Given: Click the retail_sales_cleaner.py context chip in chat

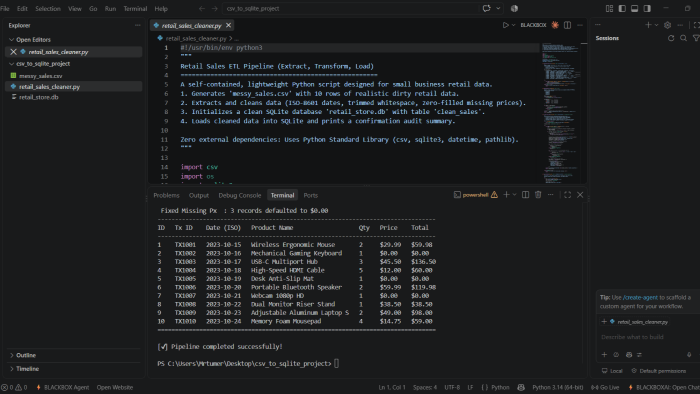Looking at the screenshot, I should pyautogui.click(x=639, y=322).
